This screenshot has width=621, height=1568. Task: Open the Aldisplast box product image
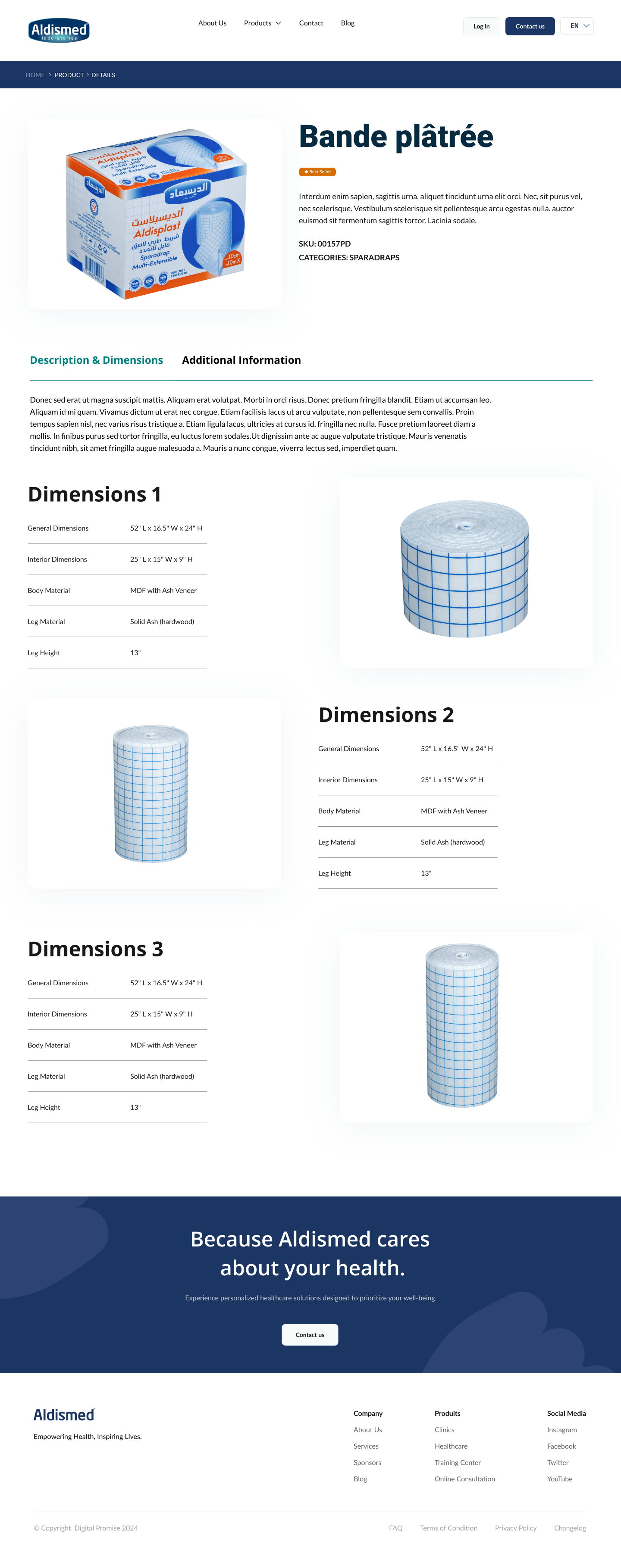pos(155,214)
